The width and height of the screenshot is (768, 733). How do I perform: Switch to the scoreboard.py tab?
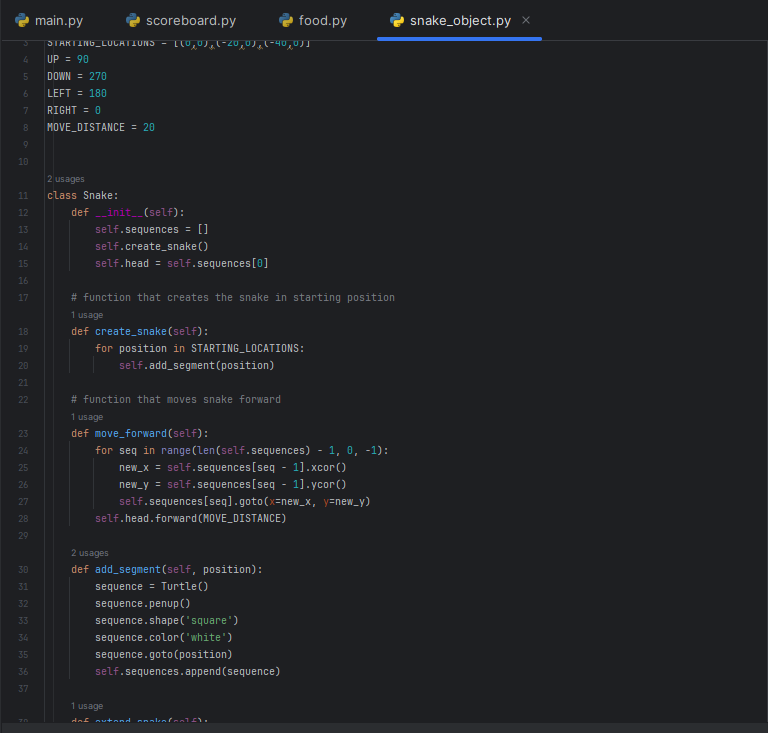[x=190, y=20]
